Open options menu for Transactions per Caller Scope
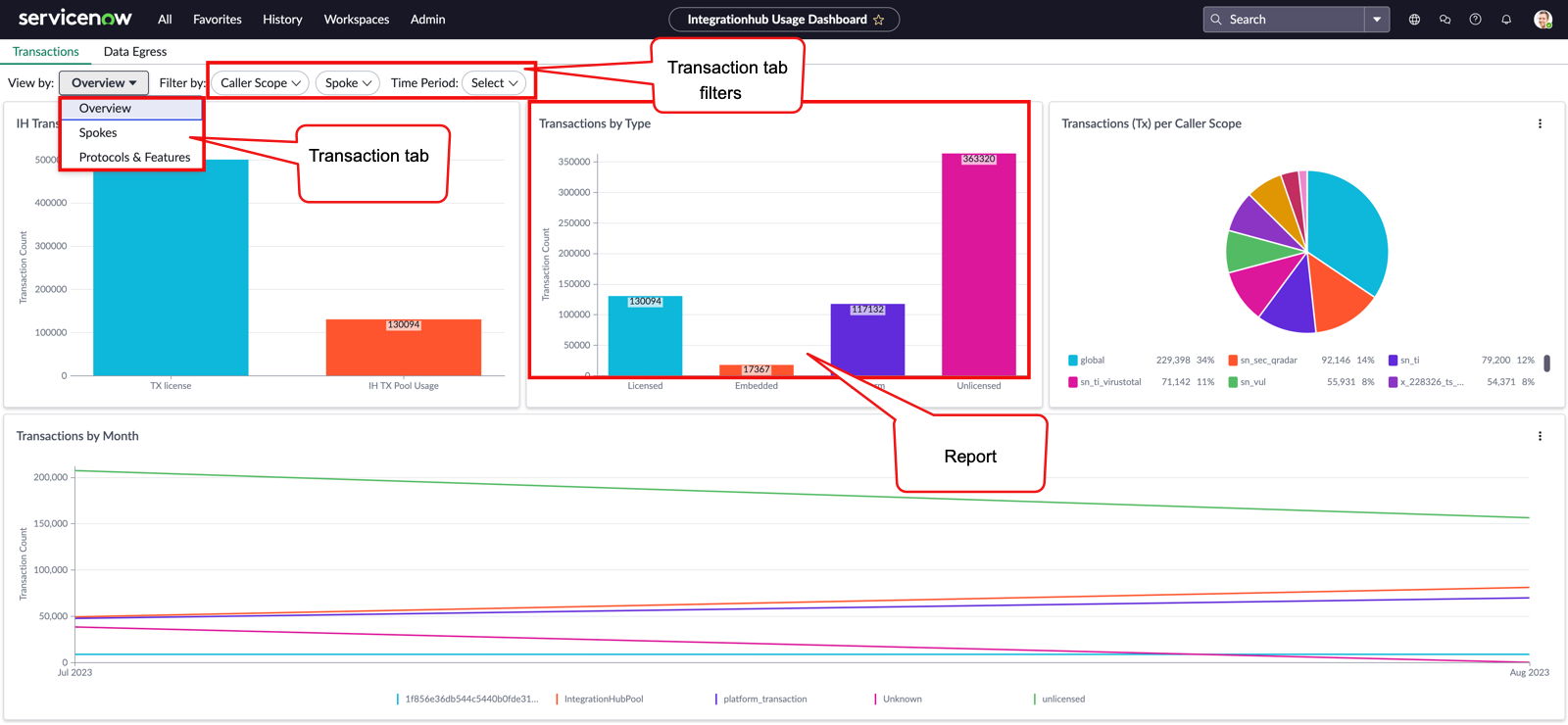Screen dimensions: 1568x725 [x=1540, y=123]
